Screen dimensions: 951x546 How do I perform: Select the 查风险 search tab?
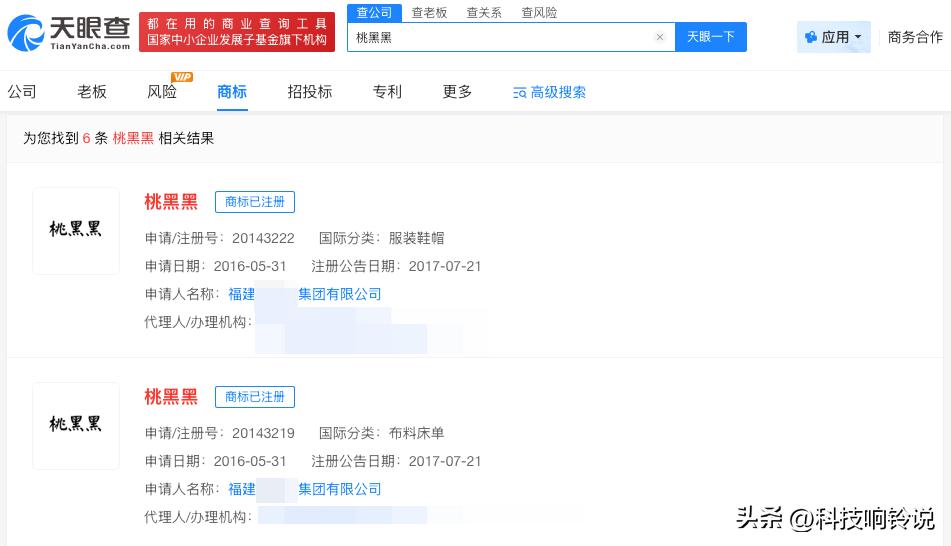click(x=539, y=12)
